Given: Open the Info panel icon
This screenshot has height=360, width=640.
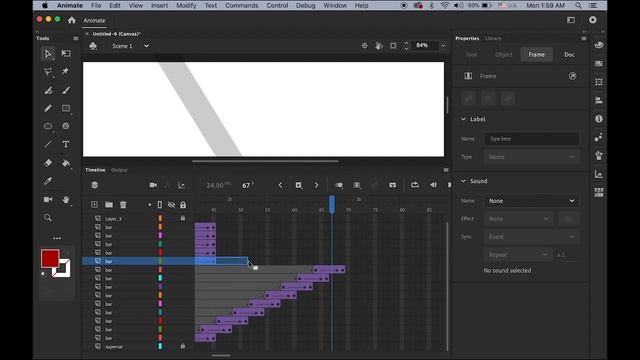Looking at the screenshot, I should pyautogui.click(x=599, y=119).
